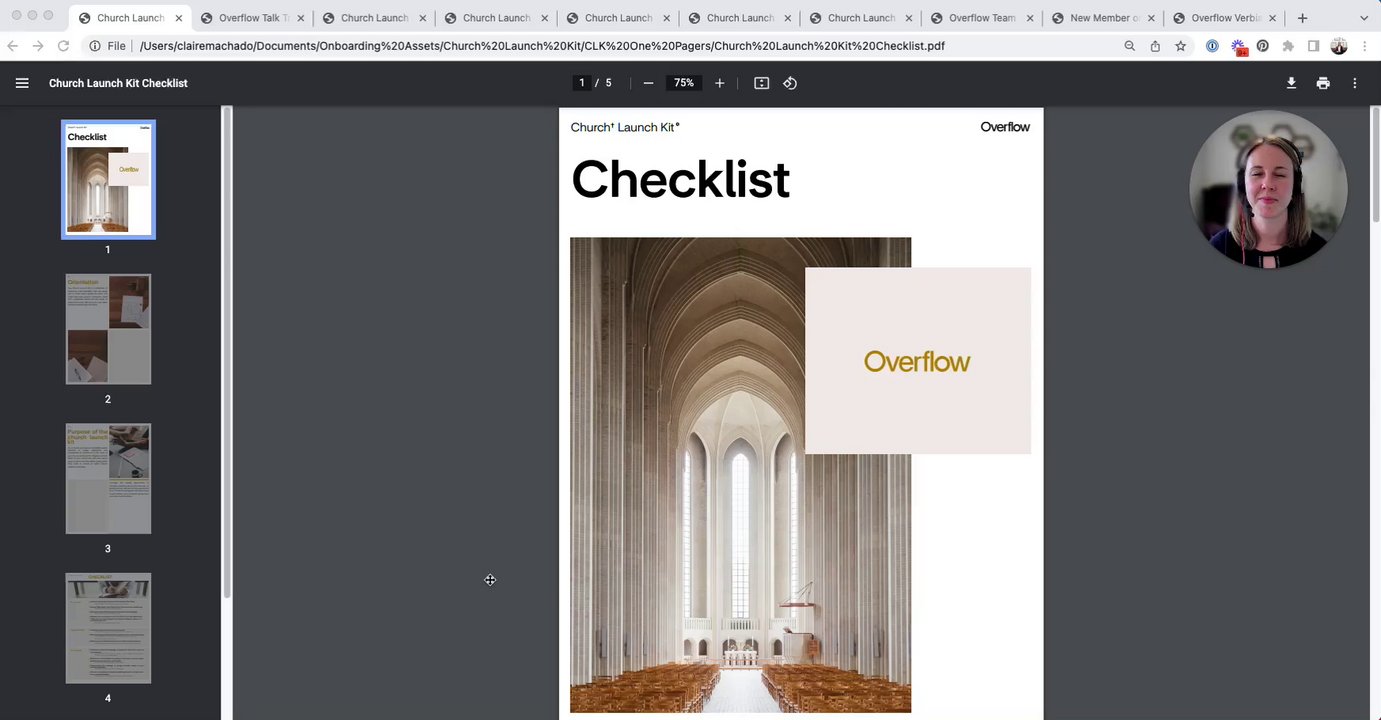
Task: Open the 1Password extension
Action: 1212,46
